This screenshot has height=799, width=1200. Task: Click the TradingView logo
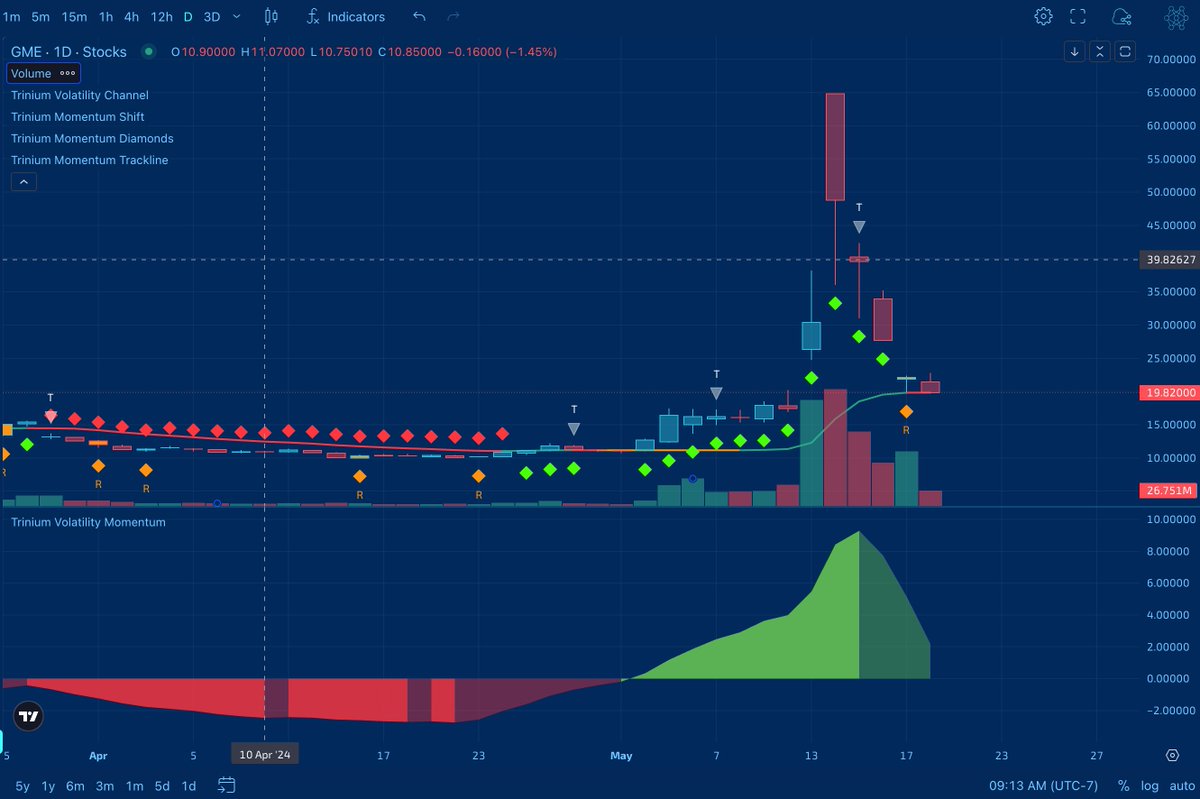pyautogui.click(x=30, y=716)
